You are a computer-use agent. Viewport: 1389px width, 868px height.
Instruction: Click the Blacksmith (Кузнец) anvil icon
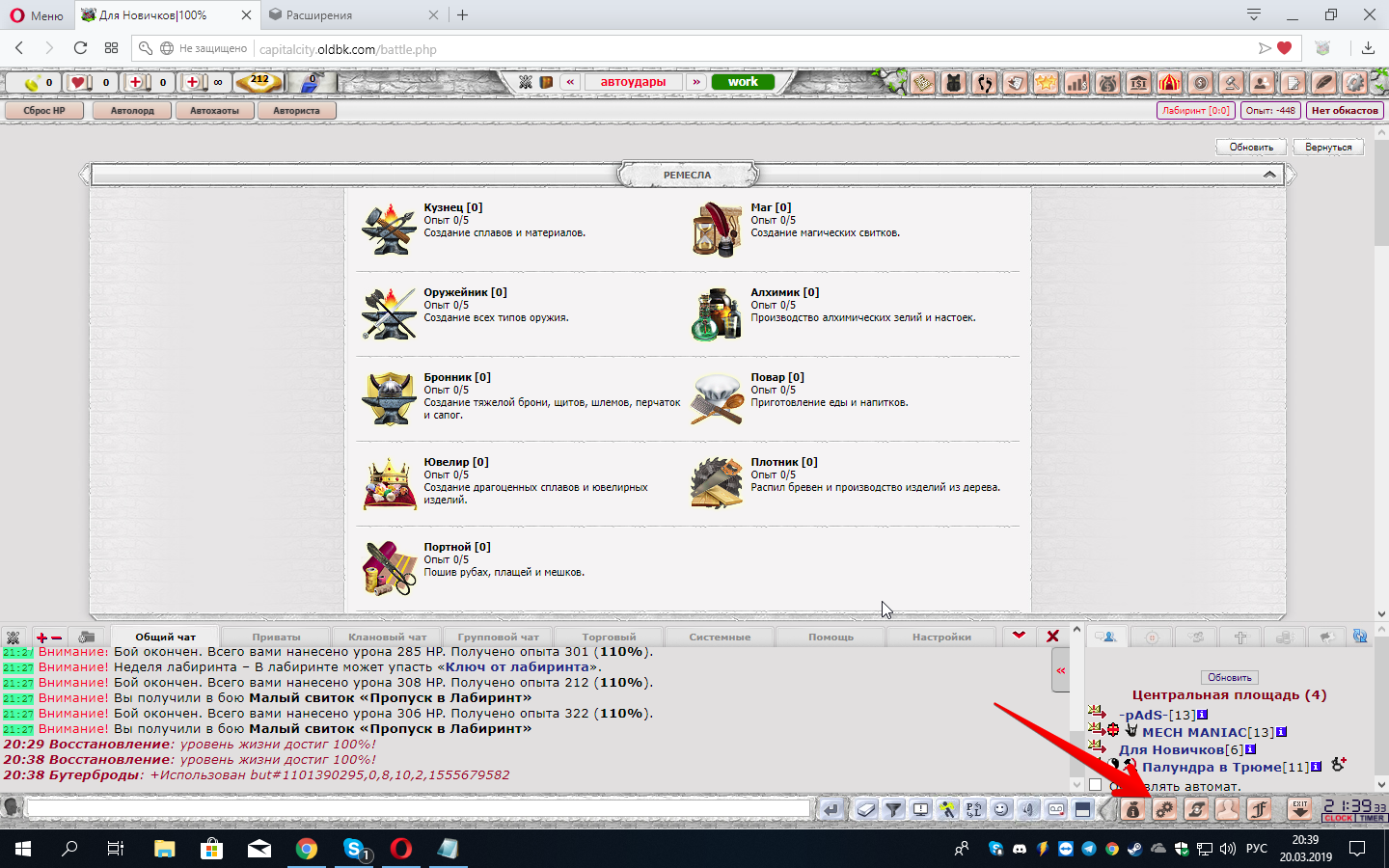click(x=389, y=229)
